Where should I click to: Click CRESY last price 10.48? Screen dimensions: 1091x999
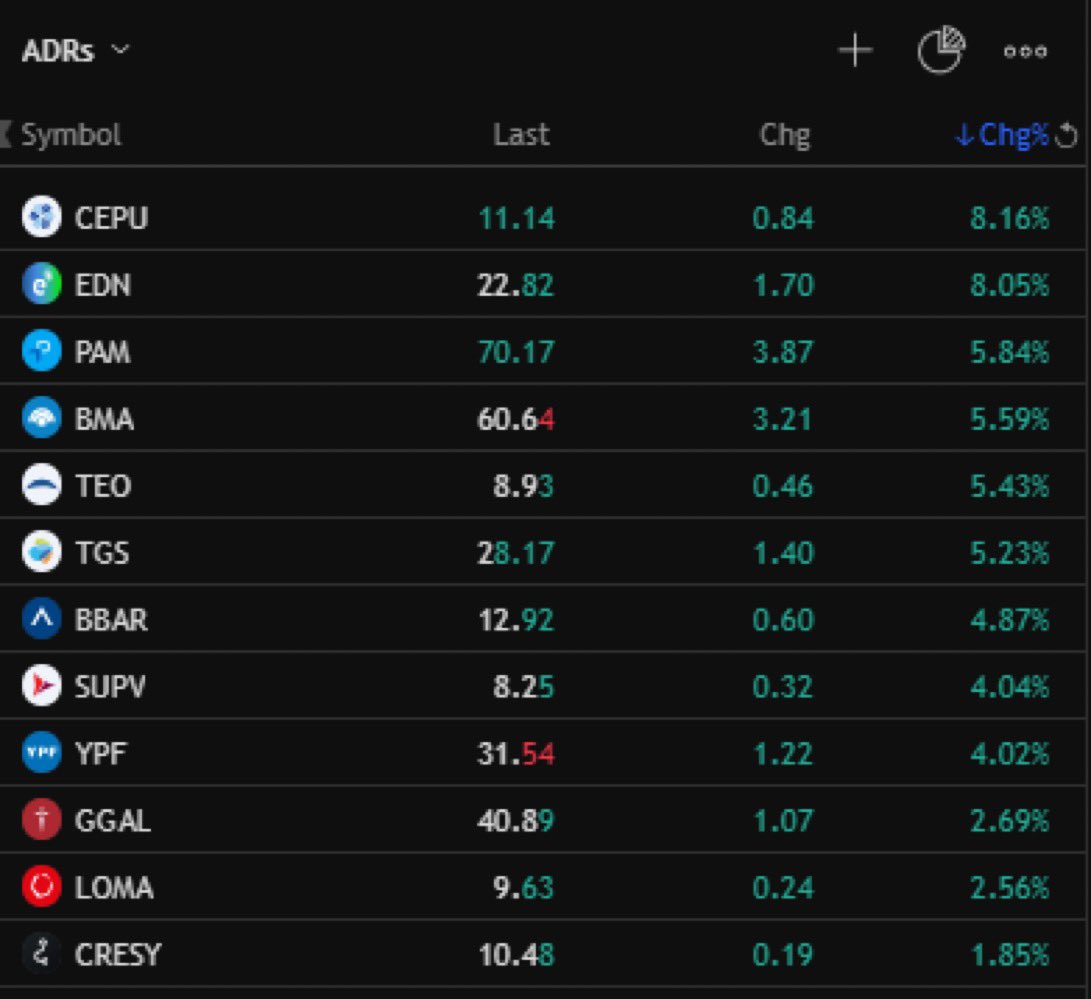[x=516, y=954]
